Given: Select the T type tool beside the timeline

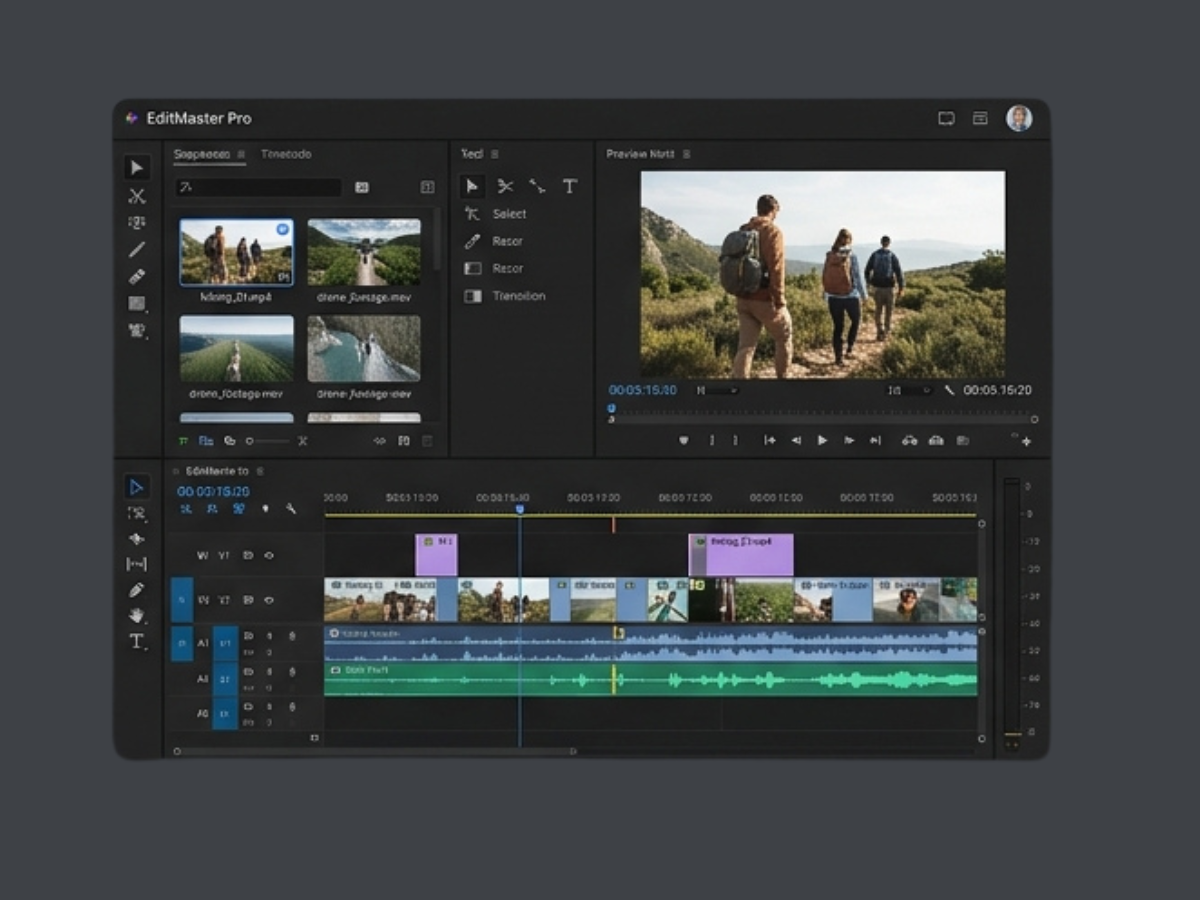Looking at the screenshot, I should coord(137,642).
